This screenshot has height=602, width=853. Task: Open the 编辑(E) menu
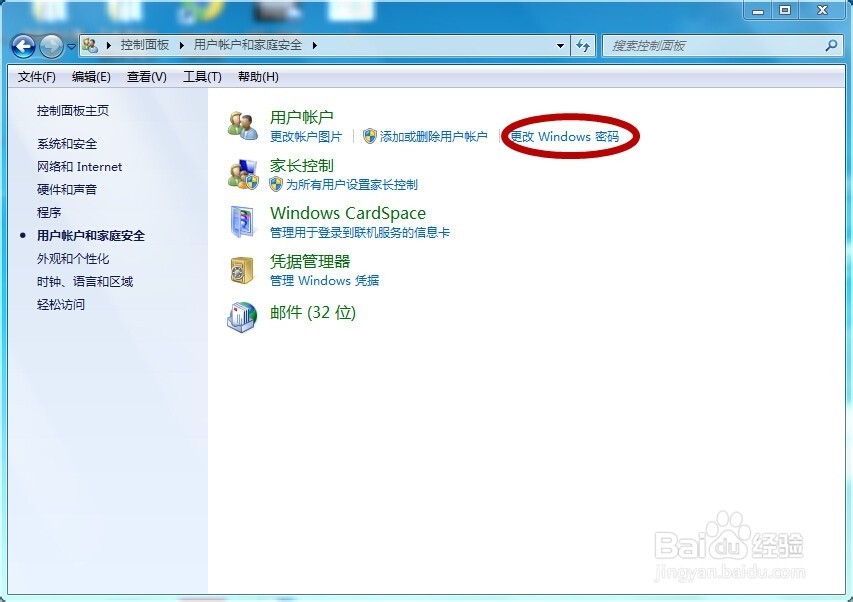91,77
